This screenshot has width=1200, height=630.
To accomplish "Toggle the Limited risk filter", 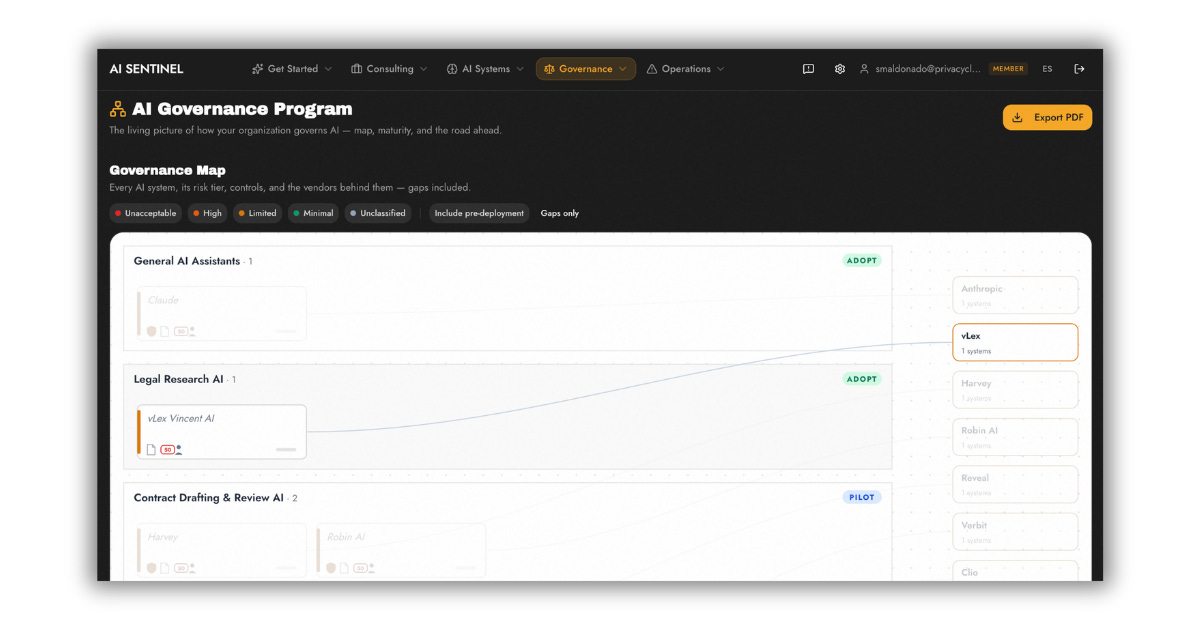I will tap(258, 213).
